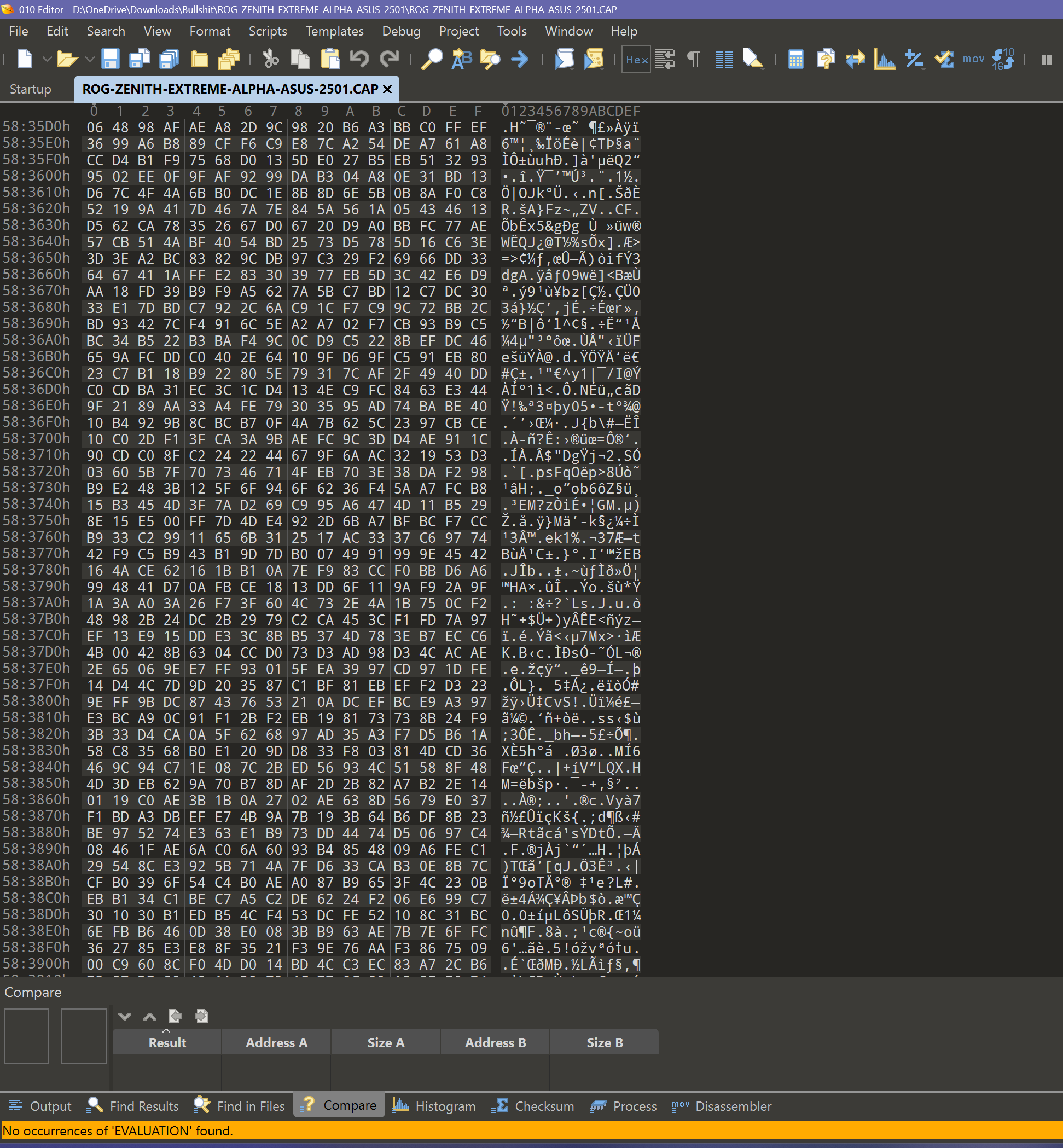Toggle Word Wrap toolbar icon
The image size is (1063, 1148).
(665, 59)
